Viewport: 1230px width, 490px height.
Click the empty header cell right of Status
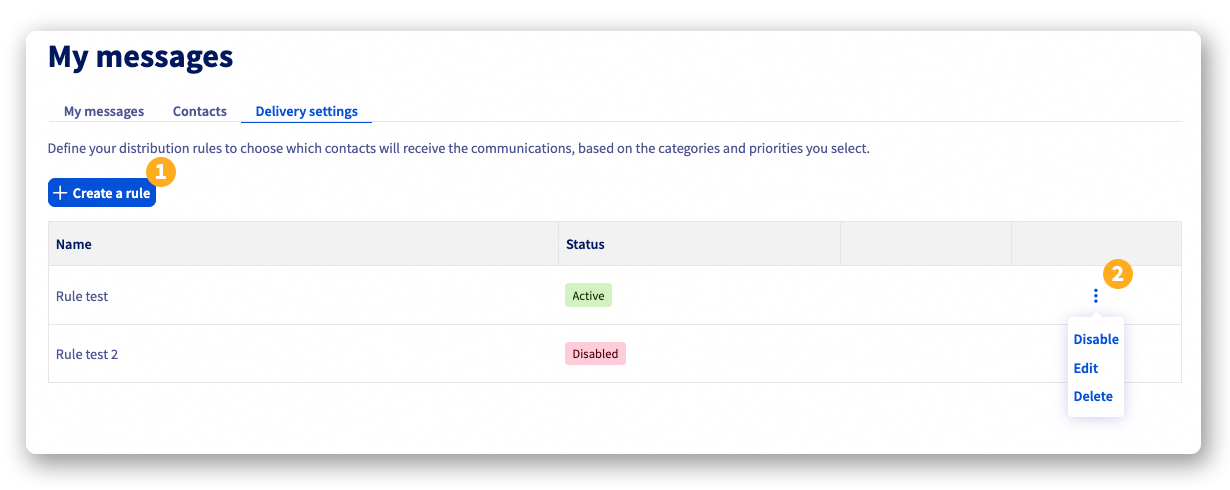(925, 244)
